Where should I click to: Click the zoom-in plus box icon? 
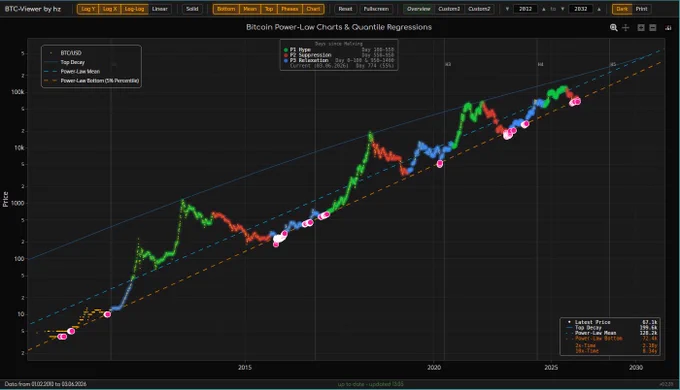(641, 27)
